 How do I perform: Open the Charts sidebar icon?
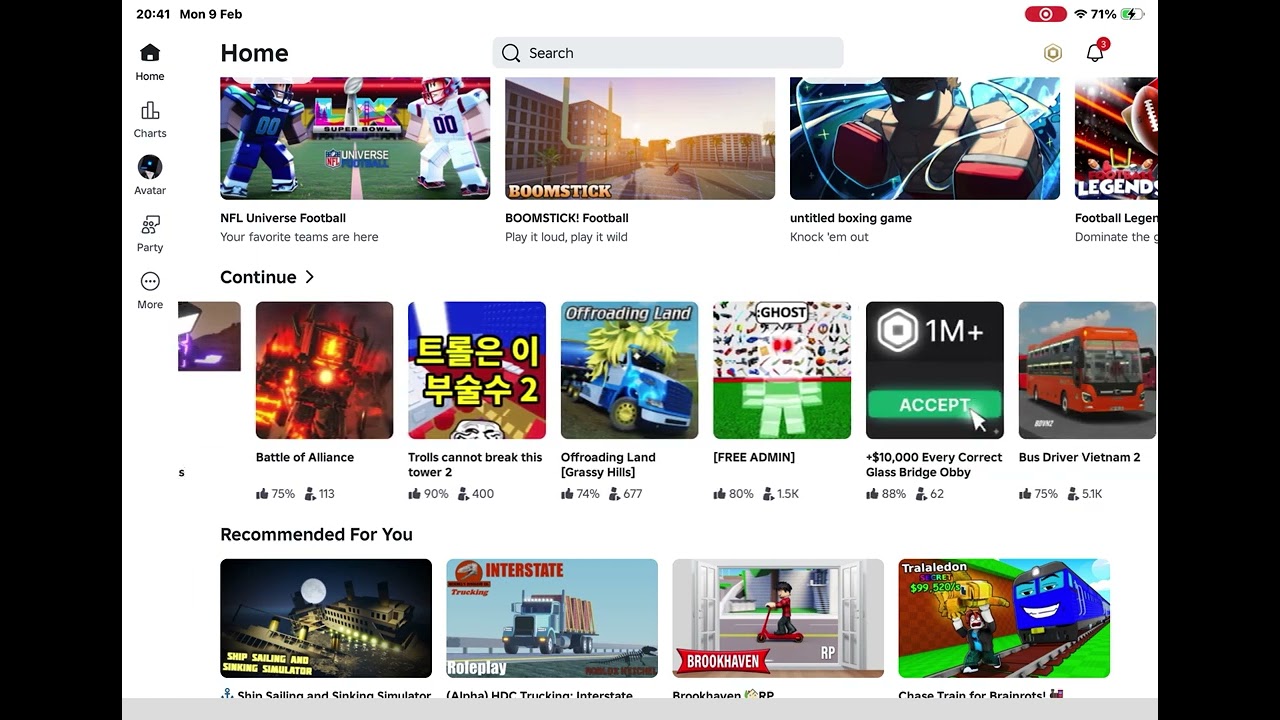(150, 110)
